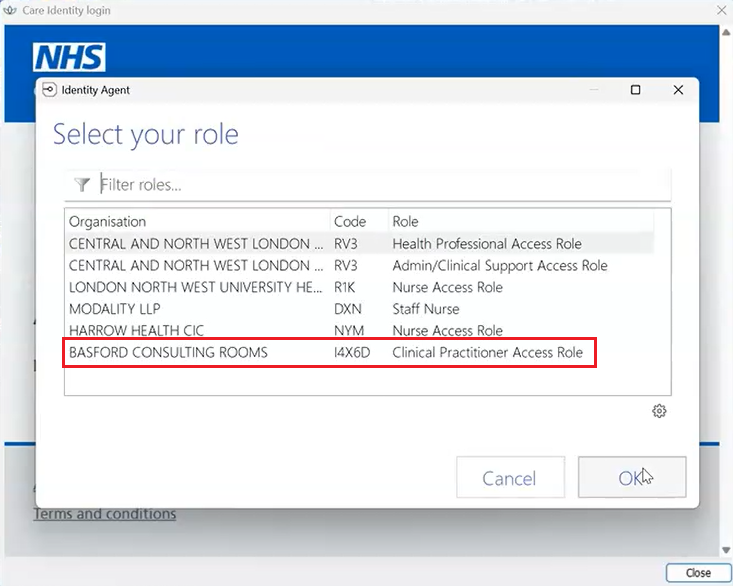Click the login window scrollbar down arrow
Screen dimensions: 733x586
tap(726, 550)
